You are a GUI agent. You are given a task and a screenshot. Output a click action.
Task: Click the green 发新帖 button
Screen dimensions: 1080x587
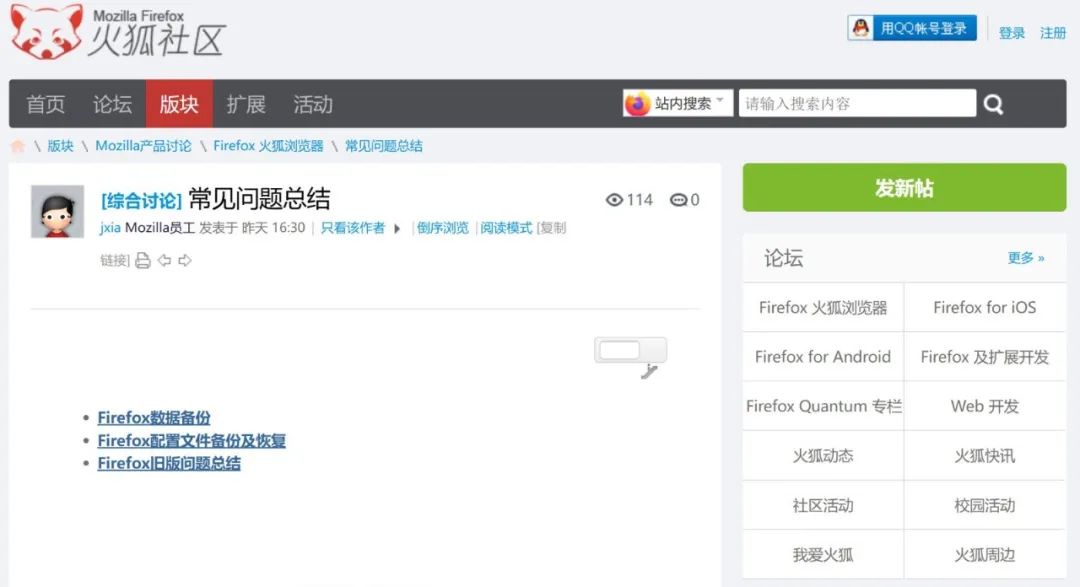(904, 188)
